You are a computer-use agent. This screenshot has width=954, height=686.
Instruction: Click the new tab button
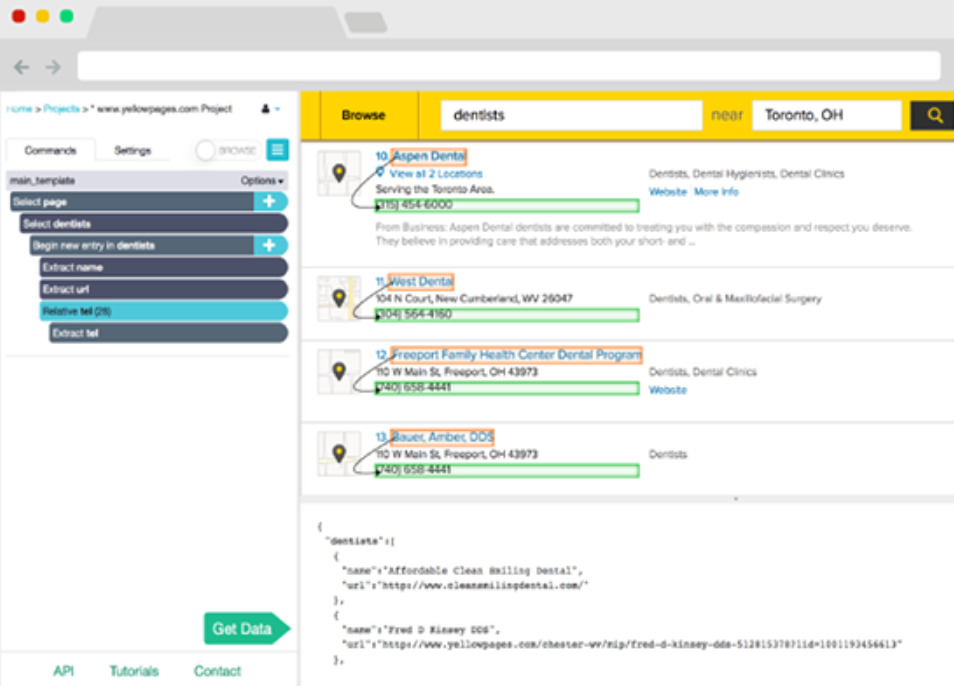(x=365, y=23)
